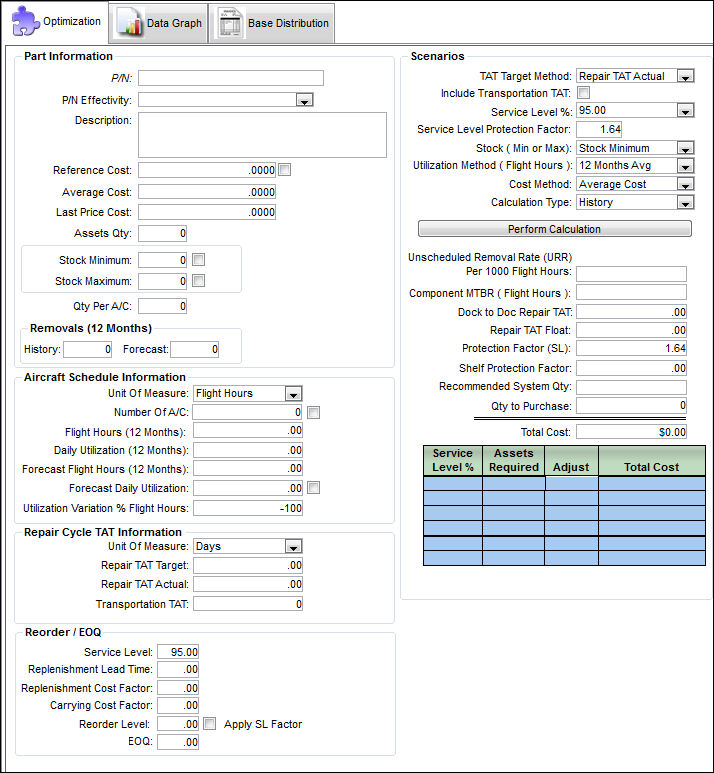Viewport: 714px width, 773px height.
Task: Switch to the Base Distribution tab
Action: 272,23
